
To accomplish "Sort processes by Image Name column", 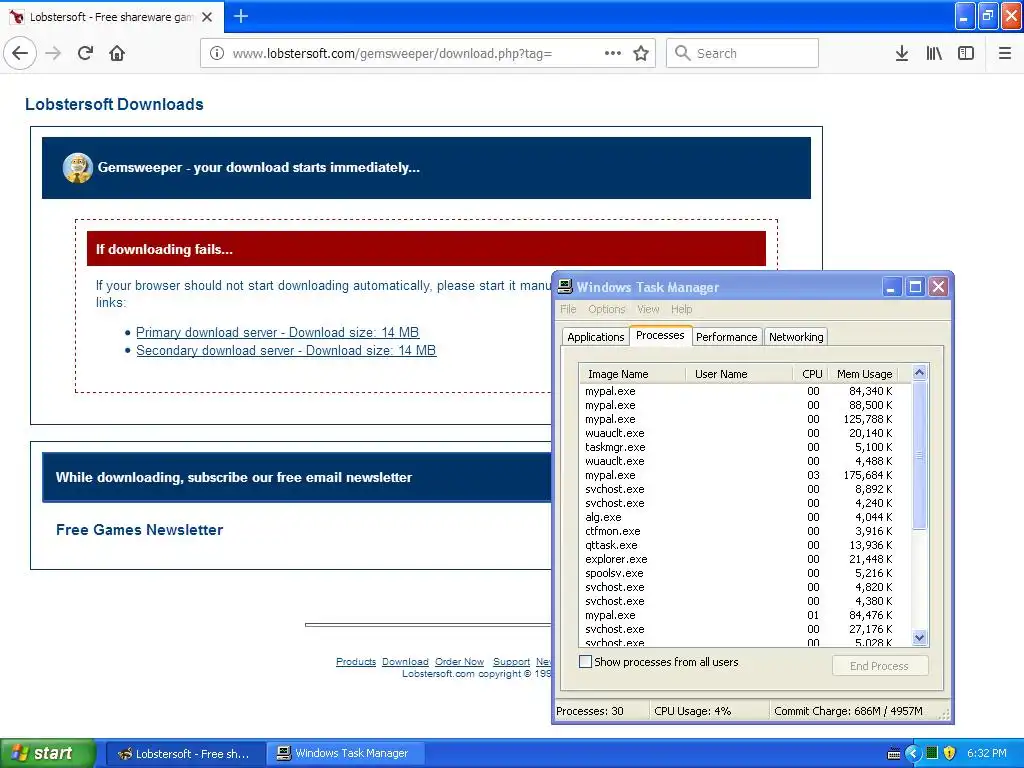I will (x=632, y=374).
